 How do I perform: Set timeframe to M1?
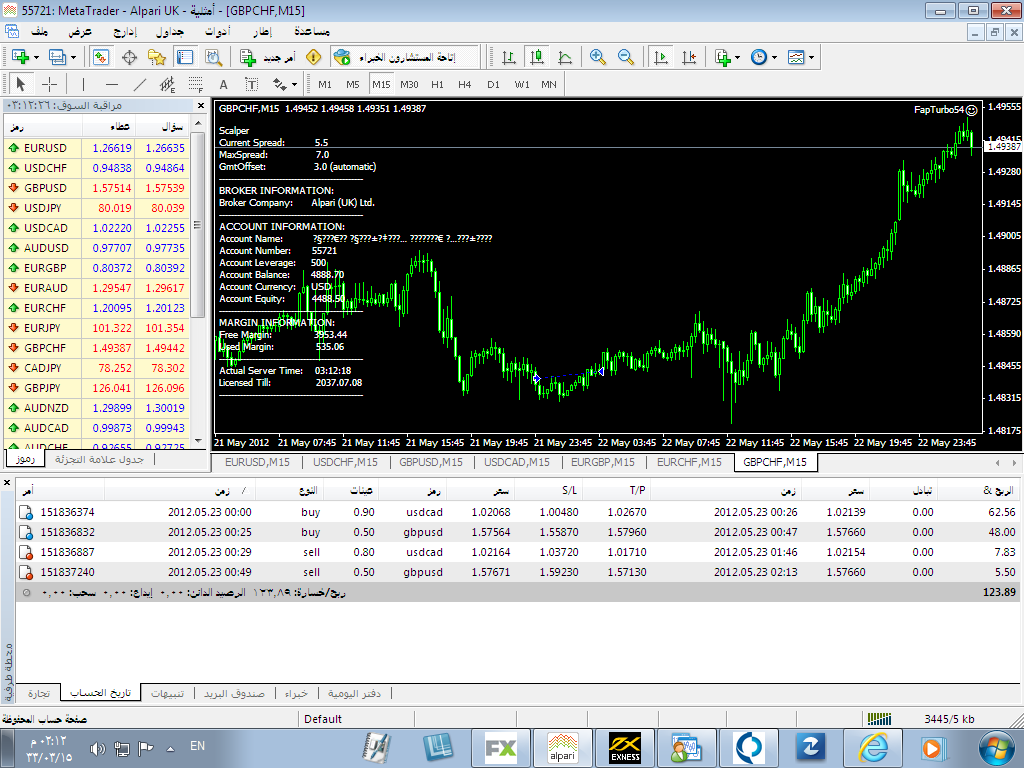pyautogui.click(x=325, y=84)
